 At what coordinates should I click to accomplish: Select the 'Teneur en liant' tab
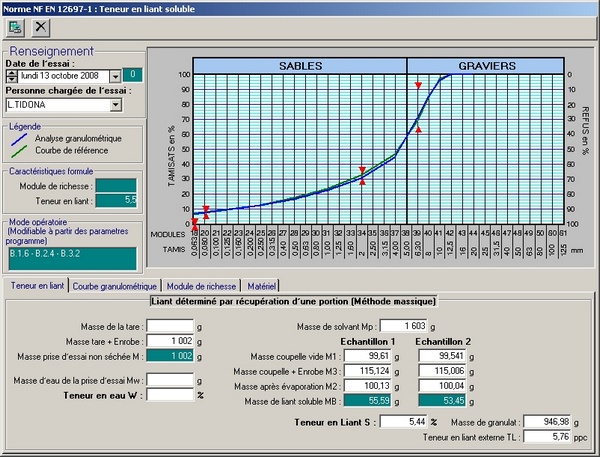pyautogui.click(x=37, y=286)
